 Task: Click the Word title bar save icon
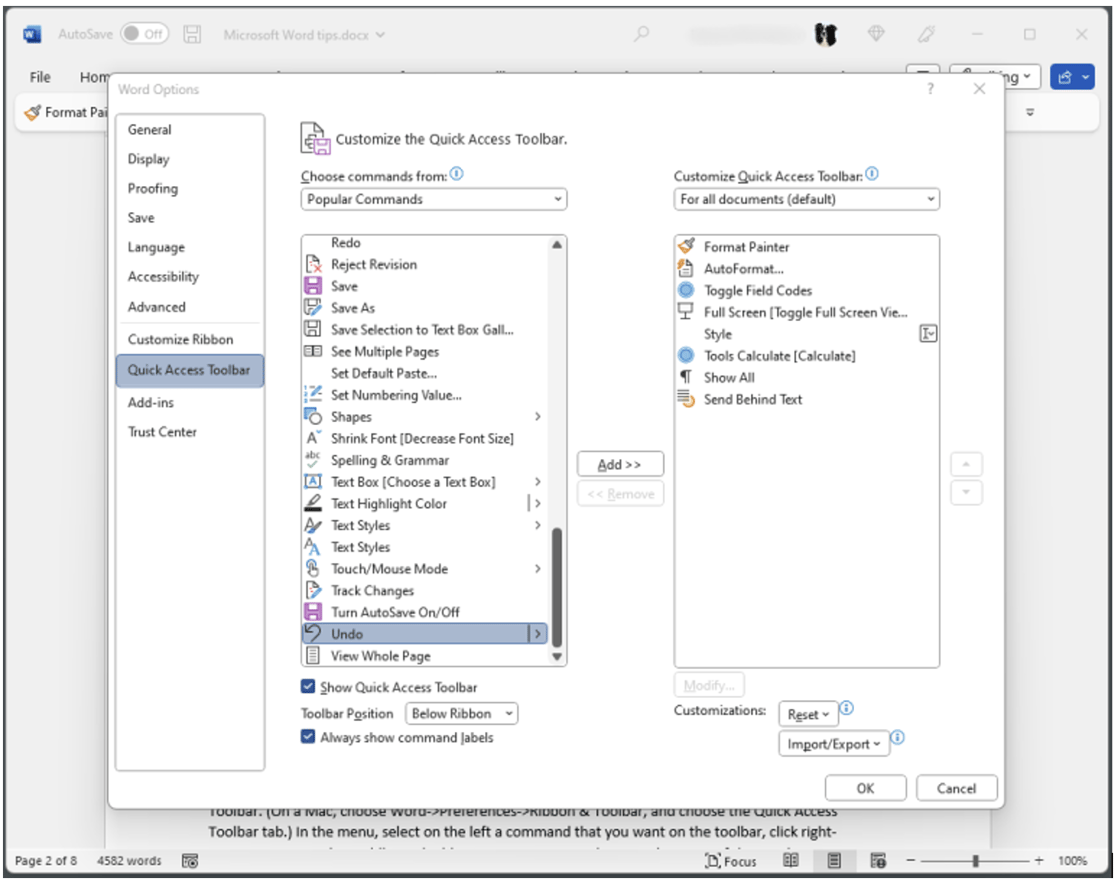point(192,34)
